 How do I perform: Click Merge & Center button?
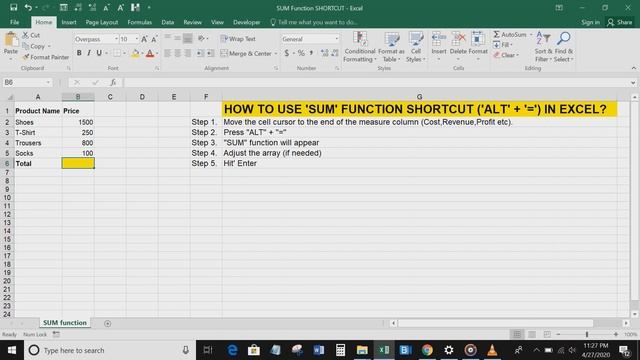point(246,53)
